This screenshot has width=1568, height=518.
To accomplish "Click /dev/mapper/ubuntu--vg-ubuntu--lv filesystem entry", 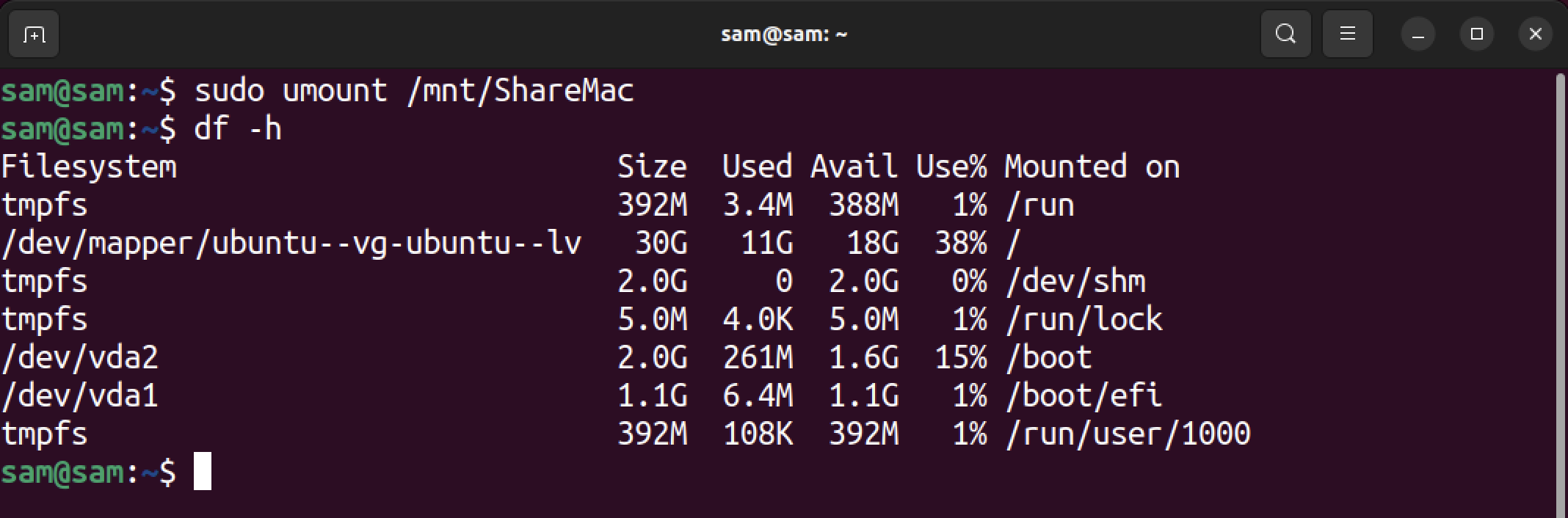I will (x=291, y=244).
